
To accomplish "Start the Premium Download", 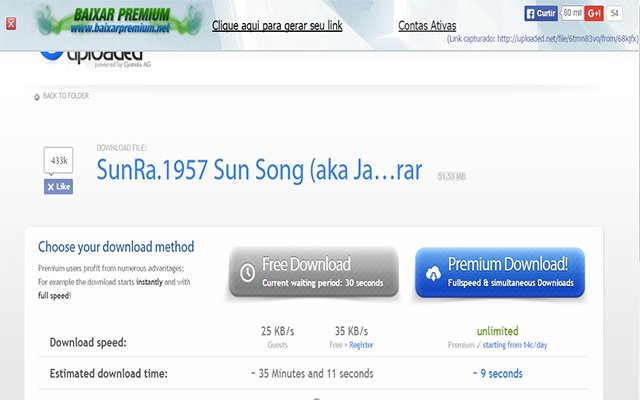I will tap(500, 272).
